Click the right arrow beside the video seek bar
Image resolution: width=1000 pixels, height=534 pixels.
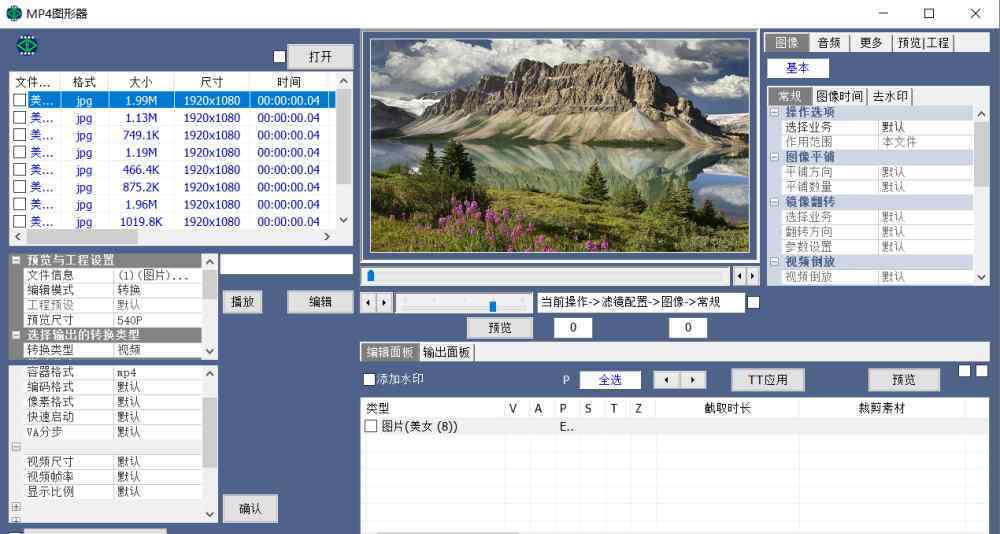click(753, 276)
